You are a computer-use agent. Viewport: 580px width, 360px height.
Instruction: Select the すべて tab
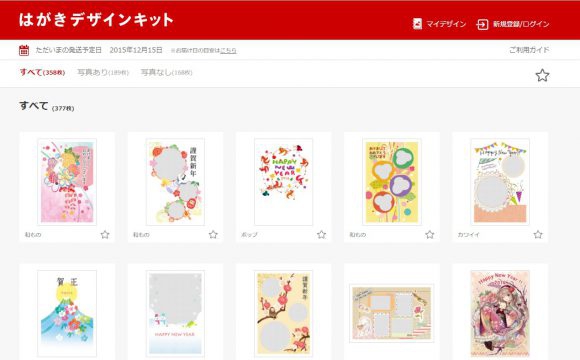[x=42, y=72]
